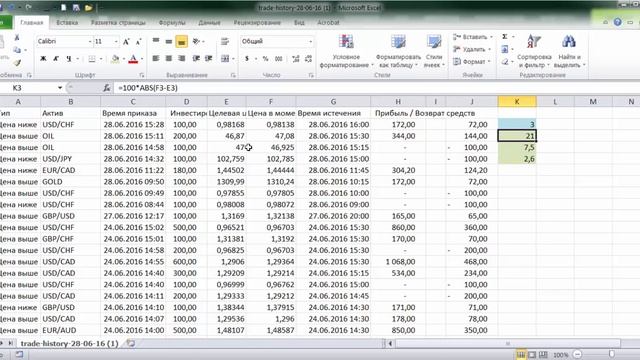Align text to top
640x360 pixels.
(156, 41)
